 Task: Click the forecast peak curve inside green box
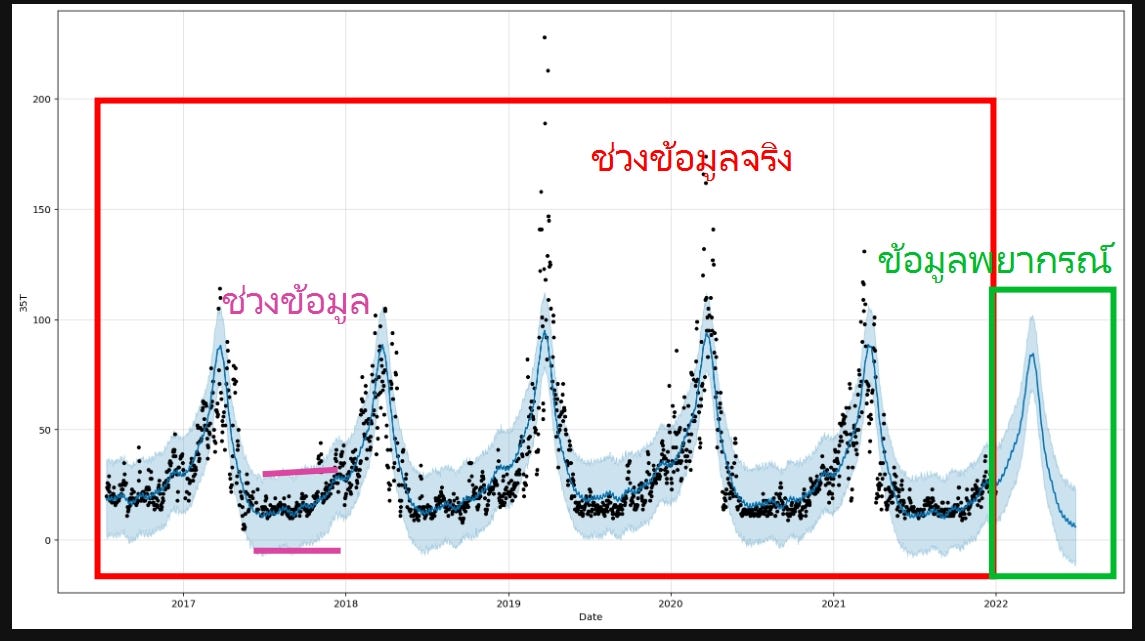(x=1030, y=355)
